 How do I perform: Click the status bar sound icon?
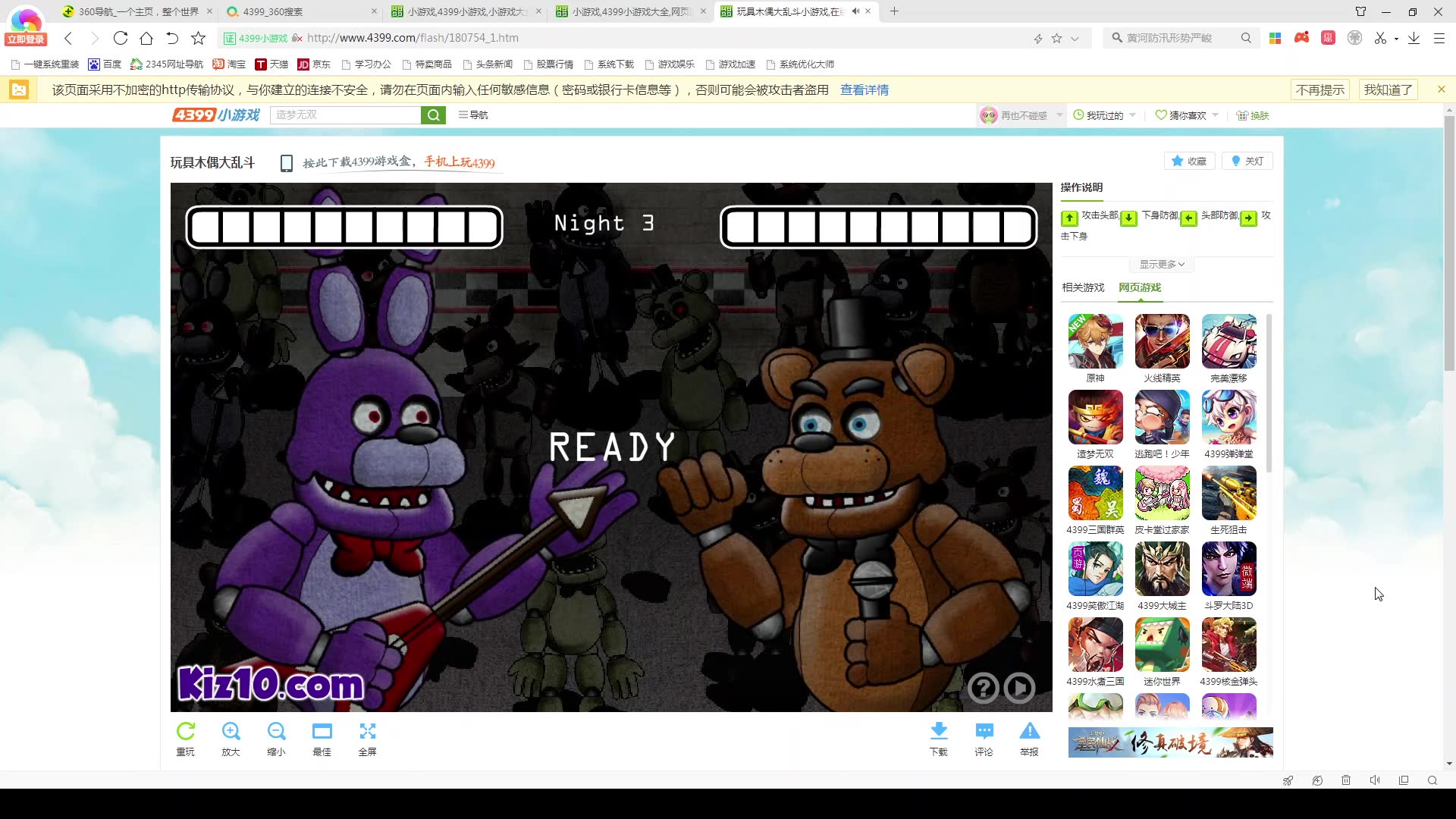[x=1374, y=780]
